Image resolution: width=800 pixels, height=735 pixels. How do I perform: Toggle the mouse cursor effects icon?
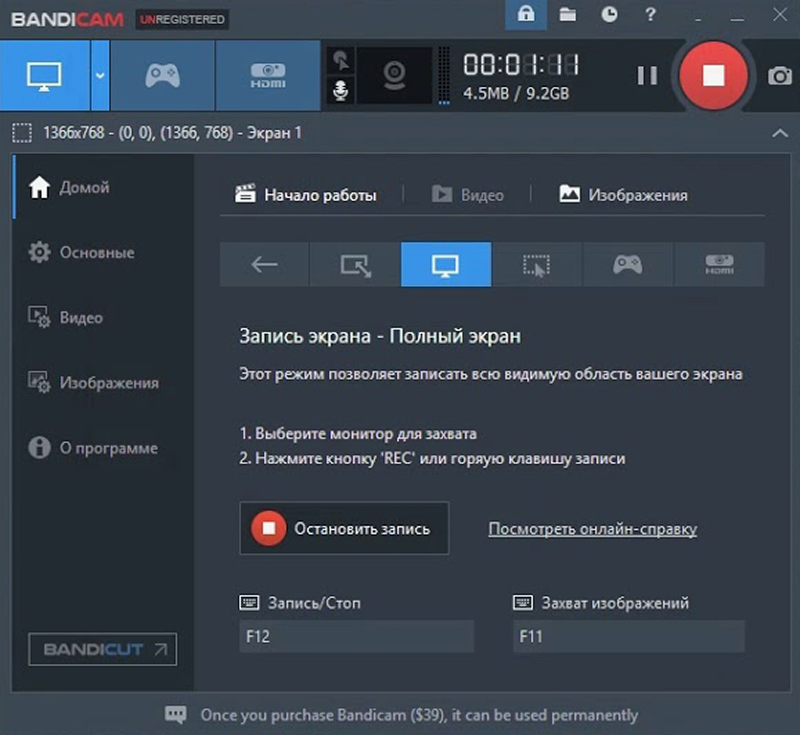coord(340,61)
